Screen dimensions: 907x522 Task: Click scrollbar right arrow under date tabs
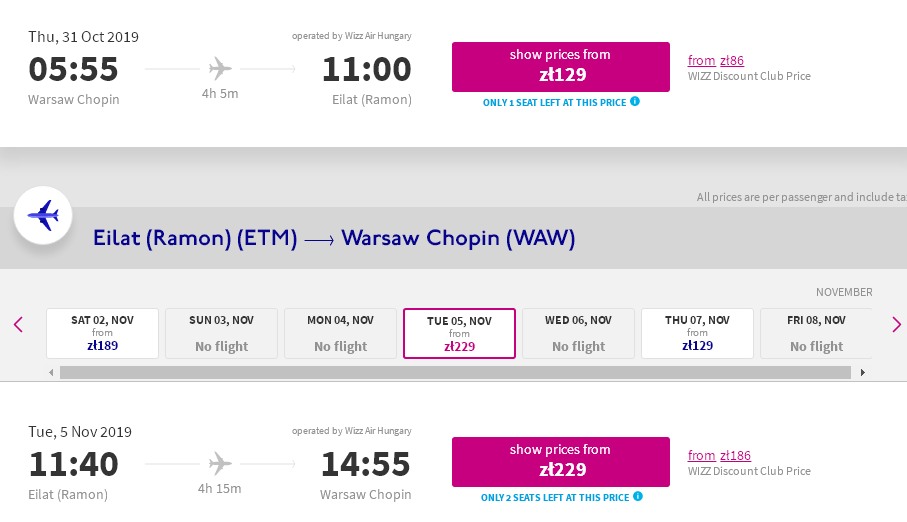pos(862,373)
